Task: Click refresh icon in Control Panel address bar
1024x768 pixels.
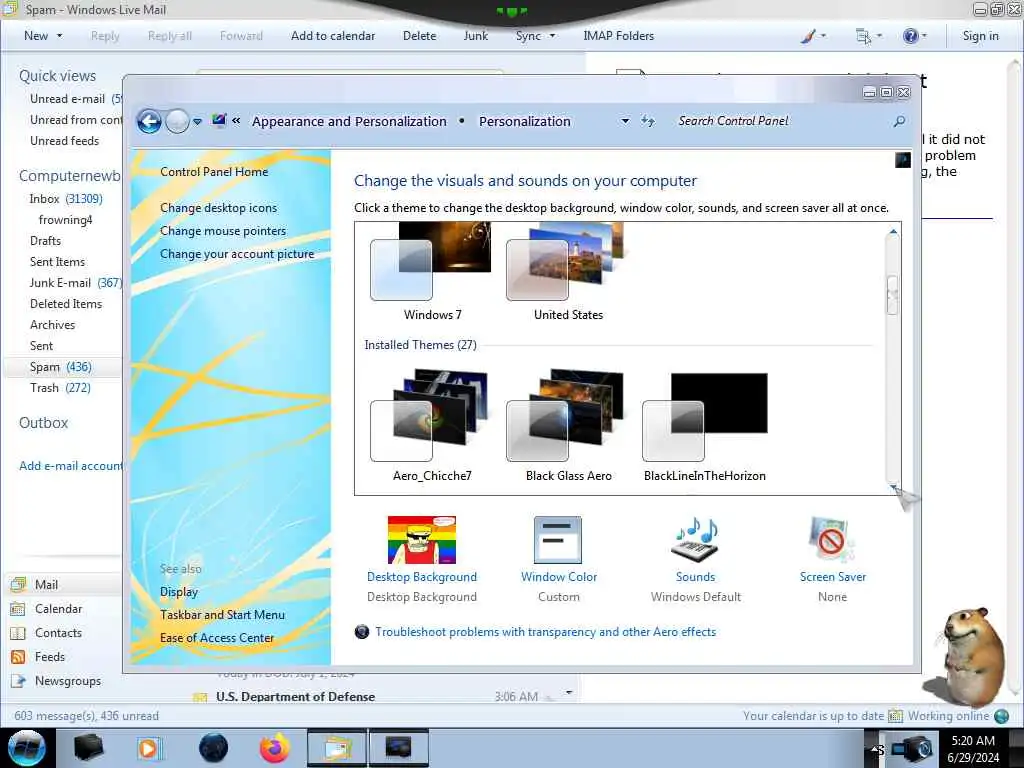Action: [647, 121]
